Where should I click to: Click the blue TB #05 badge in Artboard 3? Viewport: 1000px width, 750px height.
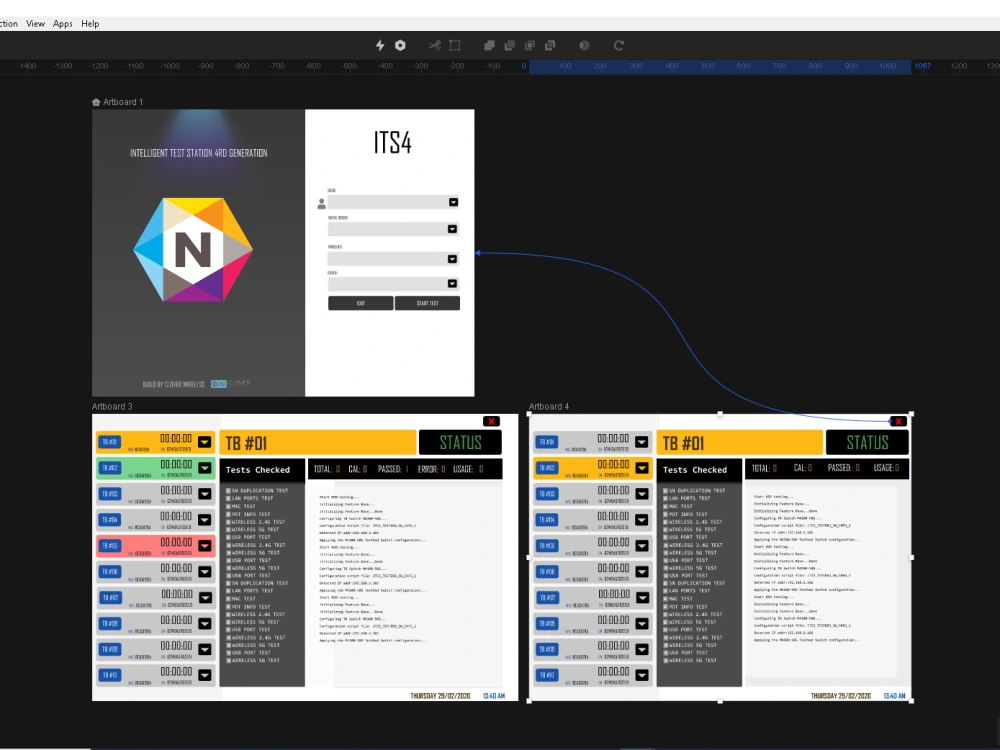point(110,545)
